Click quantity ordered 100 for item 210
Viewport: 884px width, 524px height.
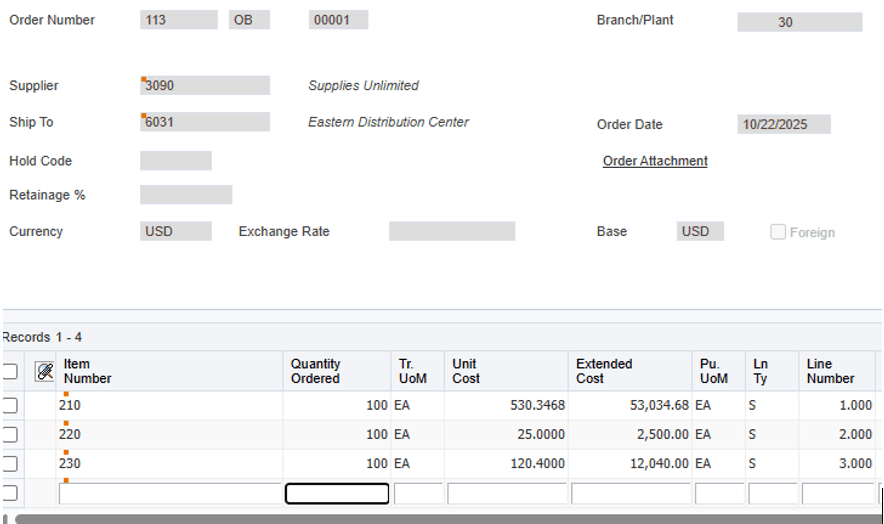(337, 406)
